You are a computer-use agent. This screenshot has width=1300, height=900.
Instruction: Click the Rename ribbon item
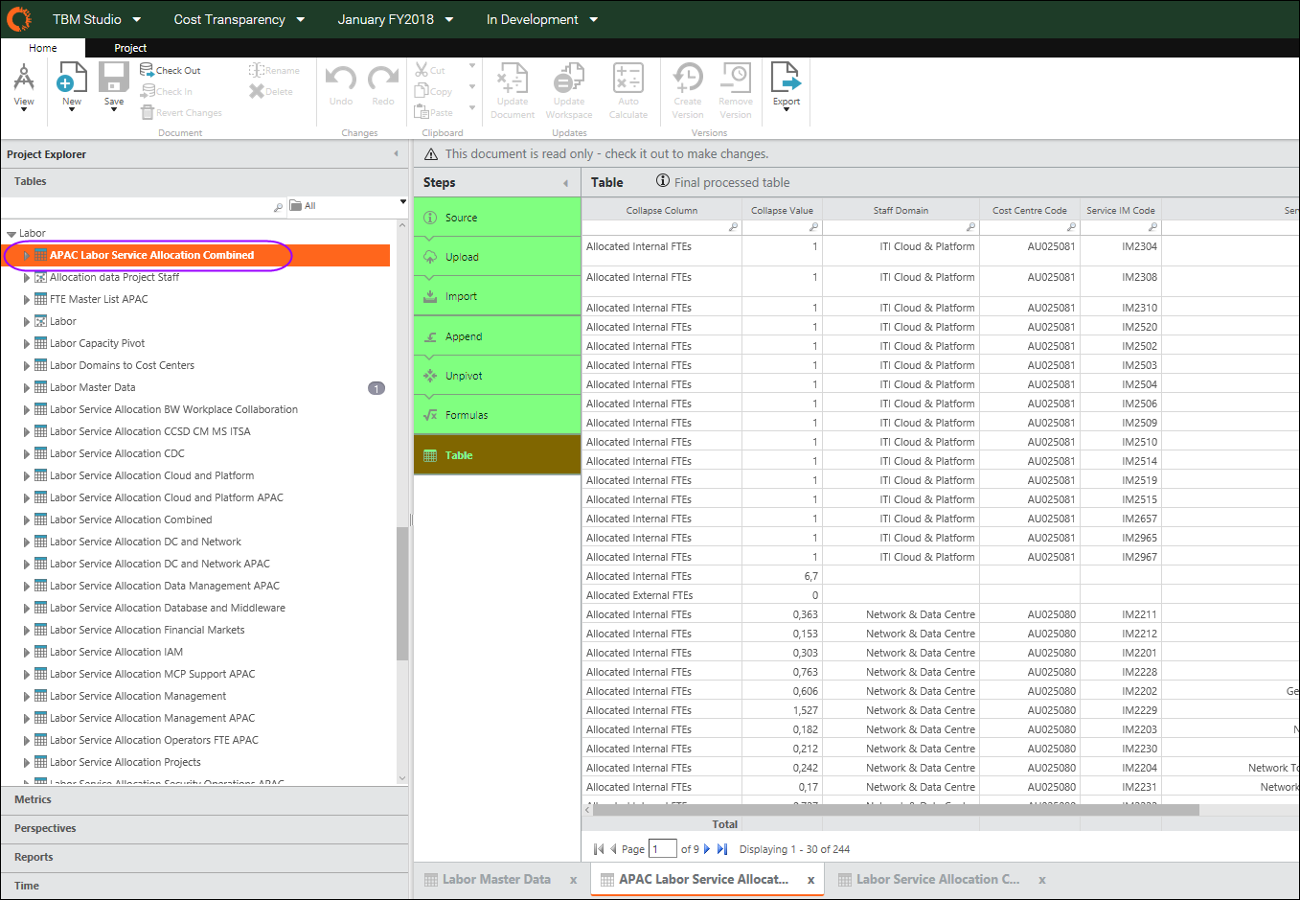[274, 70]
